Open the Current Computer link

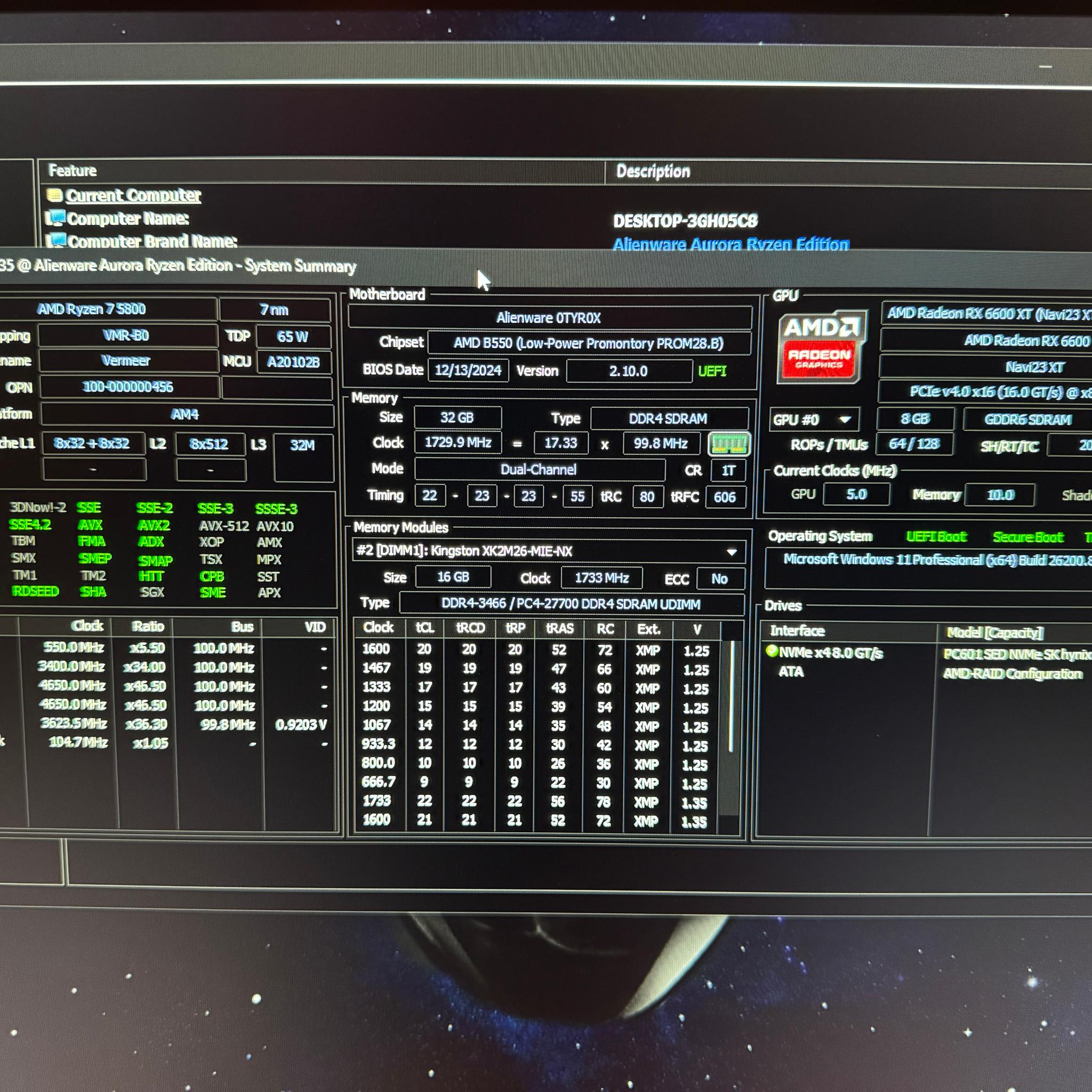click(133, 196)
